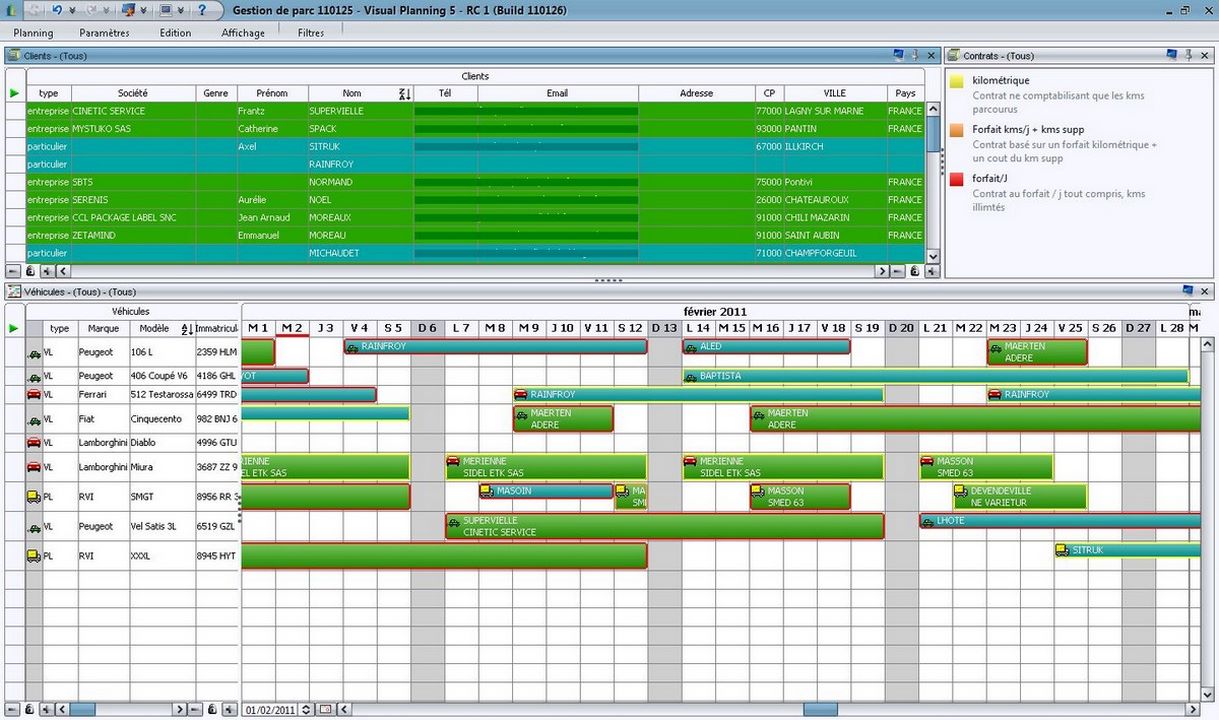The width and height of the screenshot is (1219, 720).
Task: Click the date field showing 01/02/2011
Action: 270,709
